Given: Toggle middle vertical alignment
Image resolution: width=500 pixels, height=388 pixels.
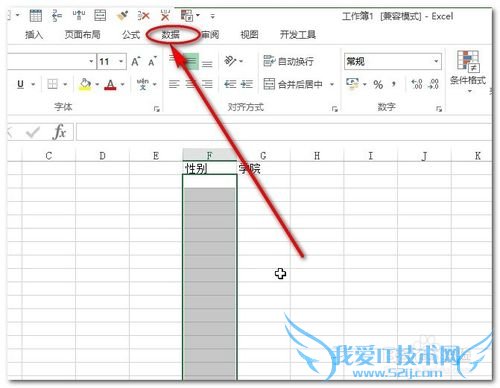Looking at the screenshot, I should coord(191,62).
